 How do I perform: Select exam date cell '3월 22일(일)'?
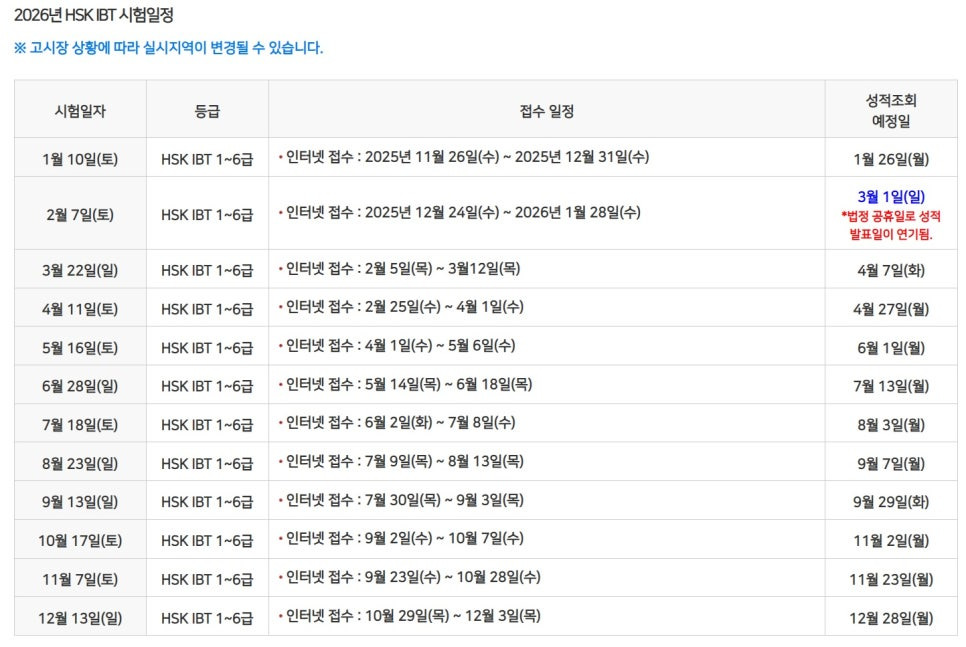tap(80, 270)
